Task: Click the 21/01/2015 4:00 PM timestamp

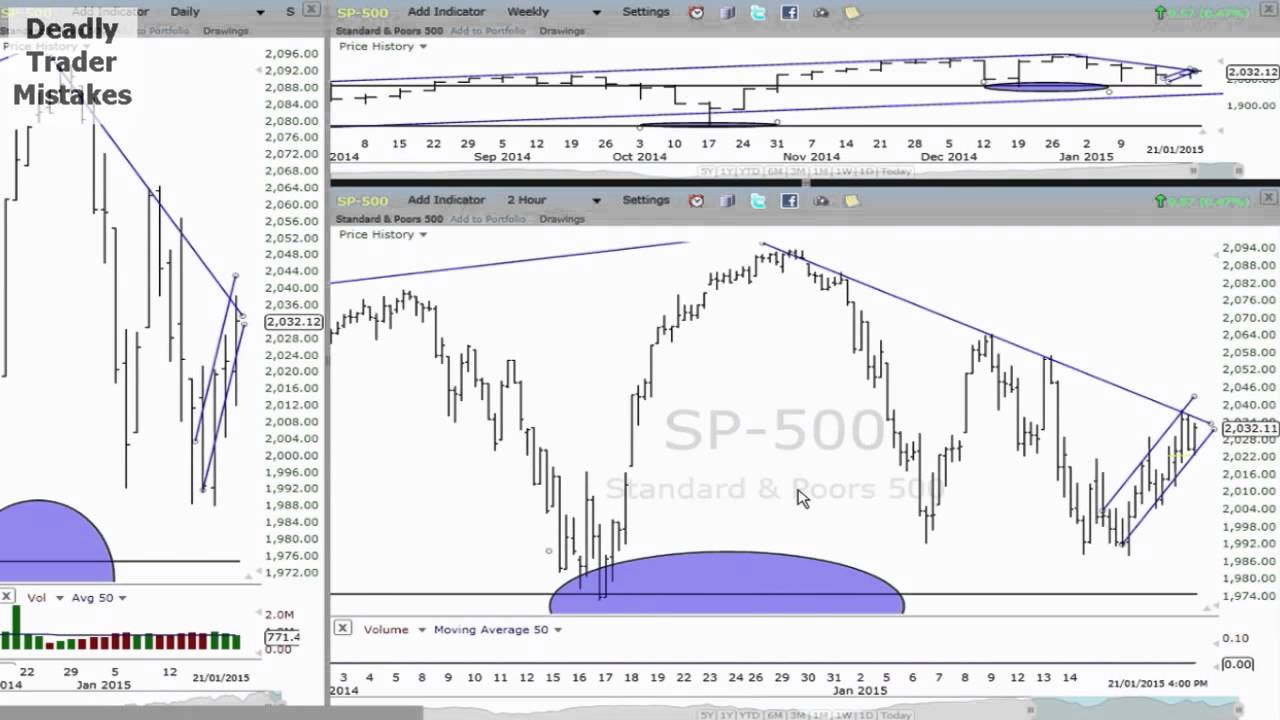Action: click(1157, 683)
